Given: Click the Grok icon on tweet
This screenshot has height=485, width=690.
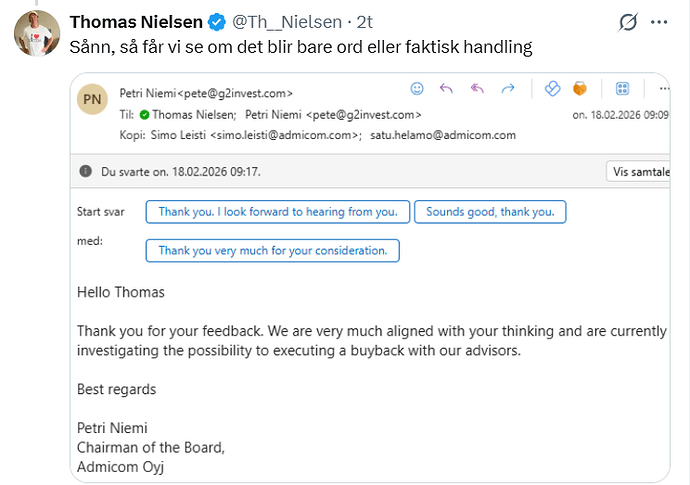Looking at the screenshot, I should click(x=629, y=22).
